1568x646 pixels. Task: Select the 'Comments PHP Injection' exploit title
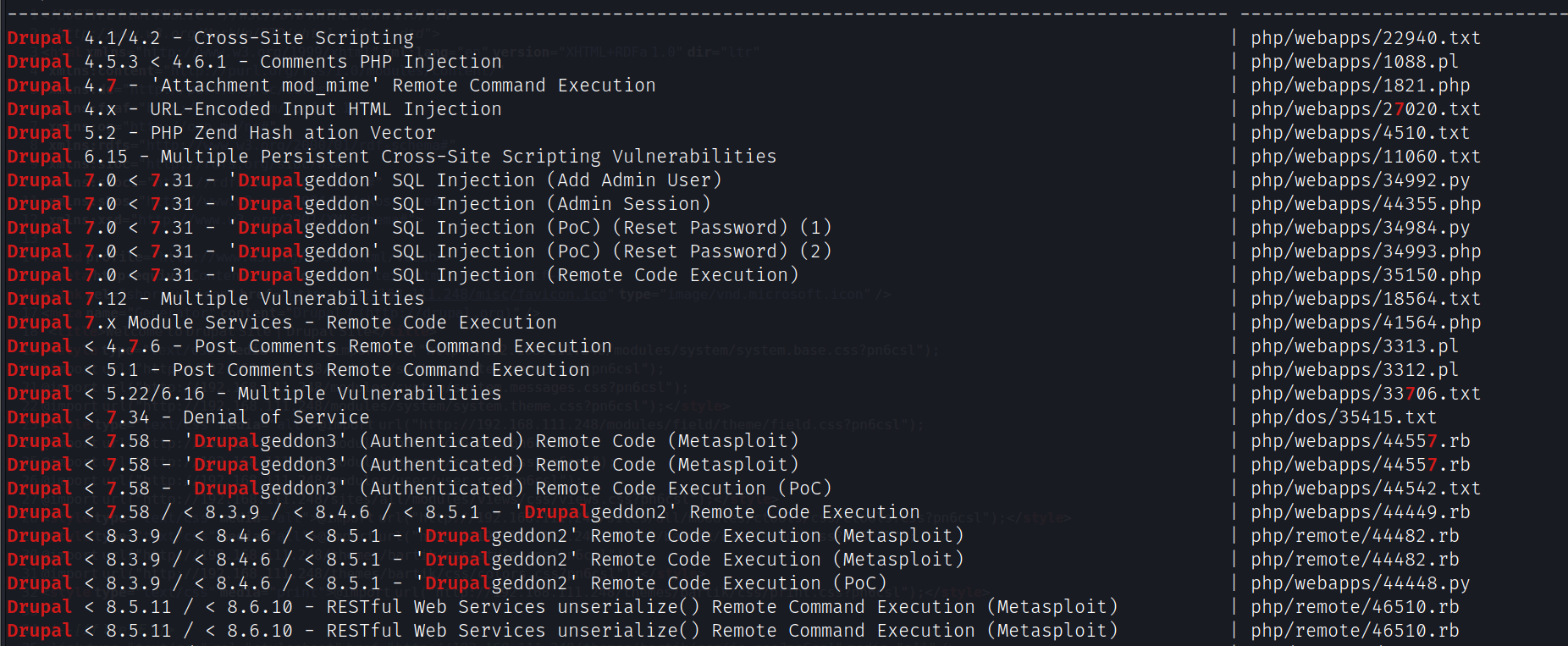(x=380, y=62)
